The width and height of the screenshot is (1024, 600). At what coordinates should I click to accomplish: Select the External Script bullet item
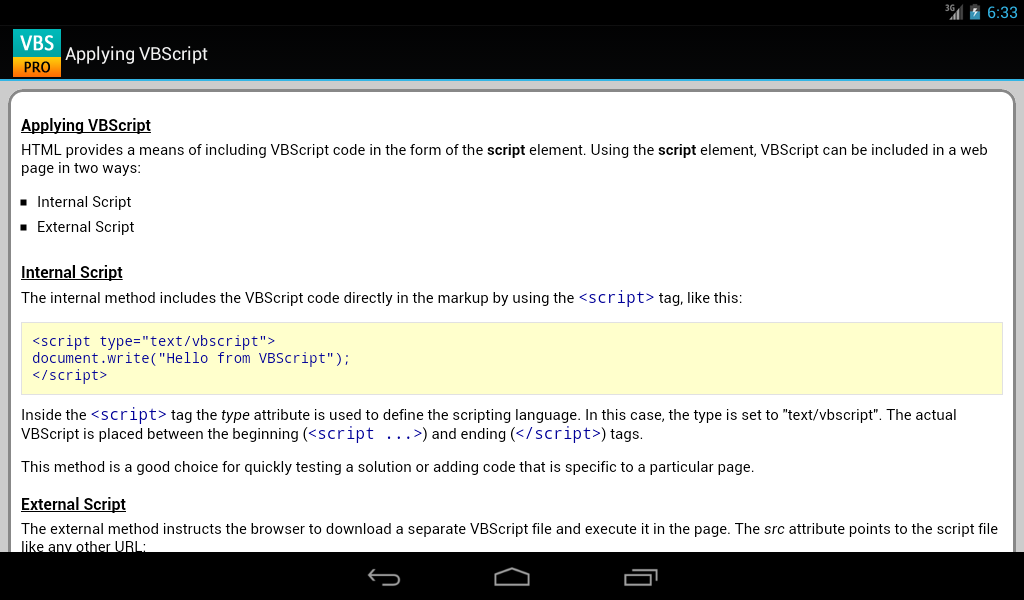point(86,227)
